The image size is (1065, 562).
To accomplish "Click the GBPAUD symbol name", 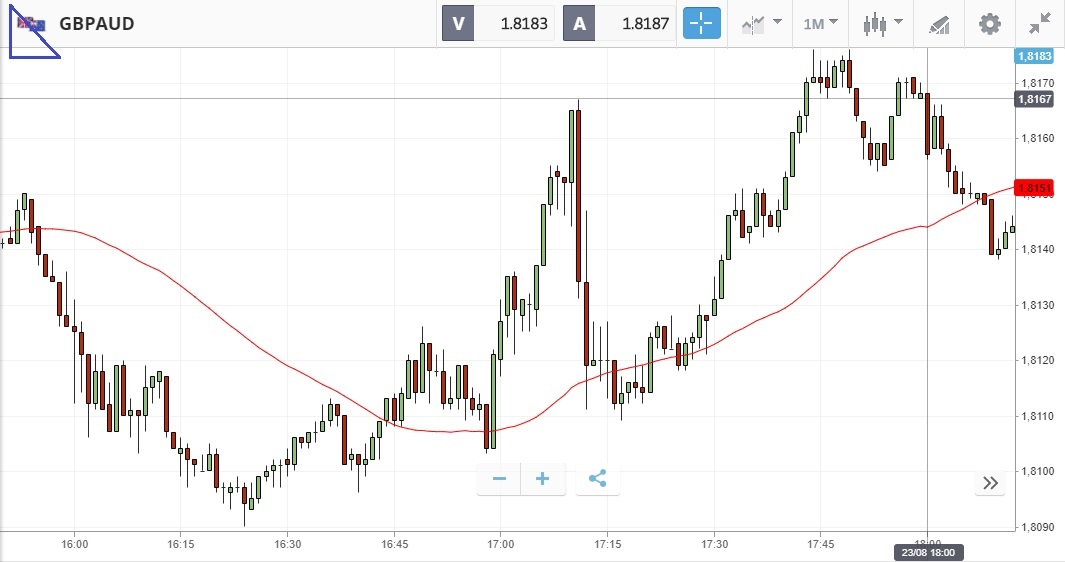I will tap(97, 23).
